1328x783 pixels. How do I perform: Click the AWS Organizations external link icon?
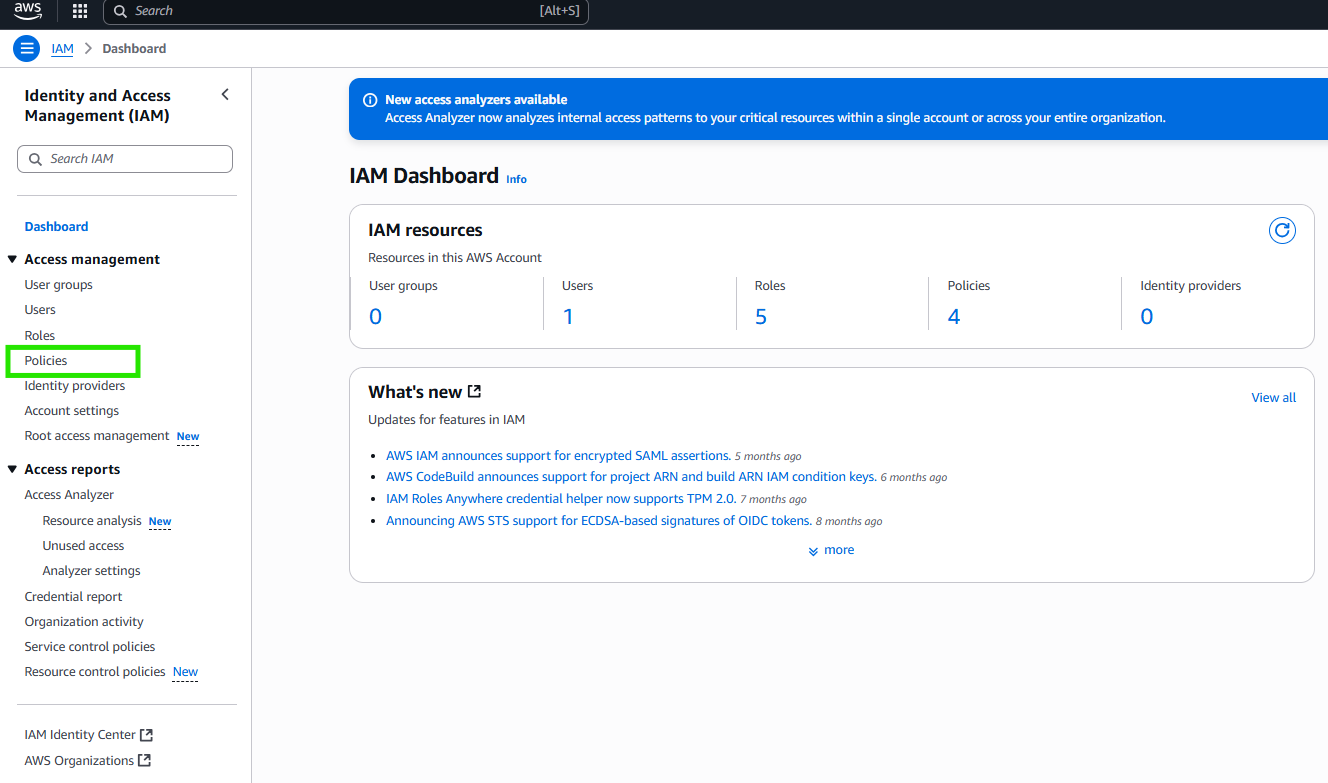click(145, 760)
